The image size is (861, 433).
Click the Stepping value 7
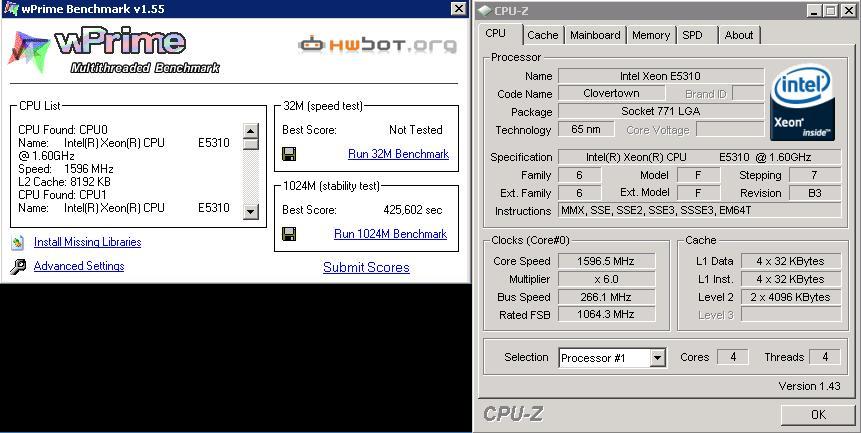pos(814,175)
